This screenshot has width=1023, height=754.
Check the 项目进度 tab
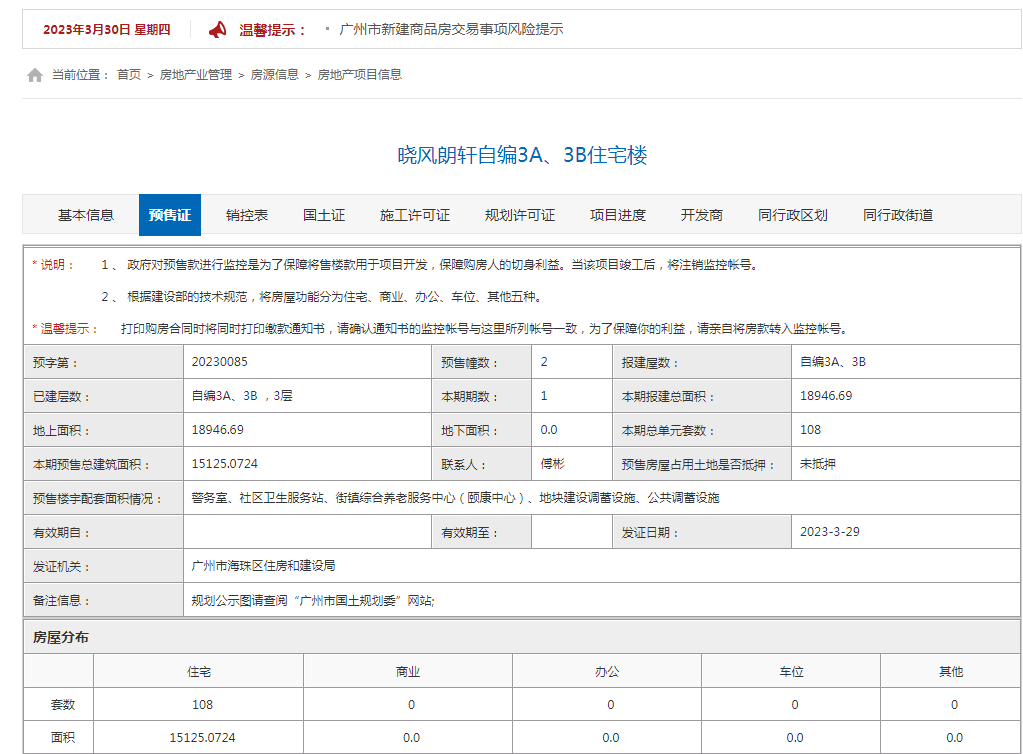[617, 214]
